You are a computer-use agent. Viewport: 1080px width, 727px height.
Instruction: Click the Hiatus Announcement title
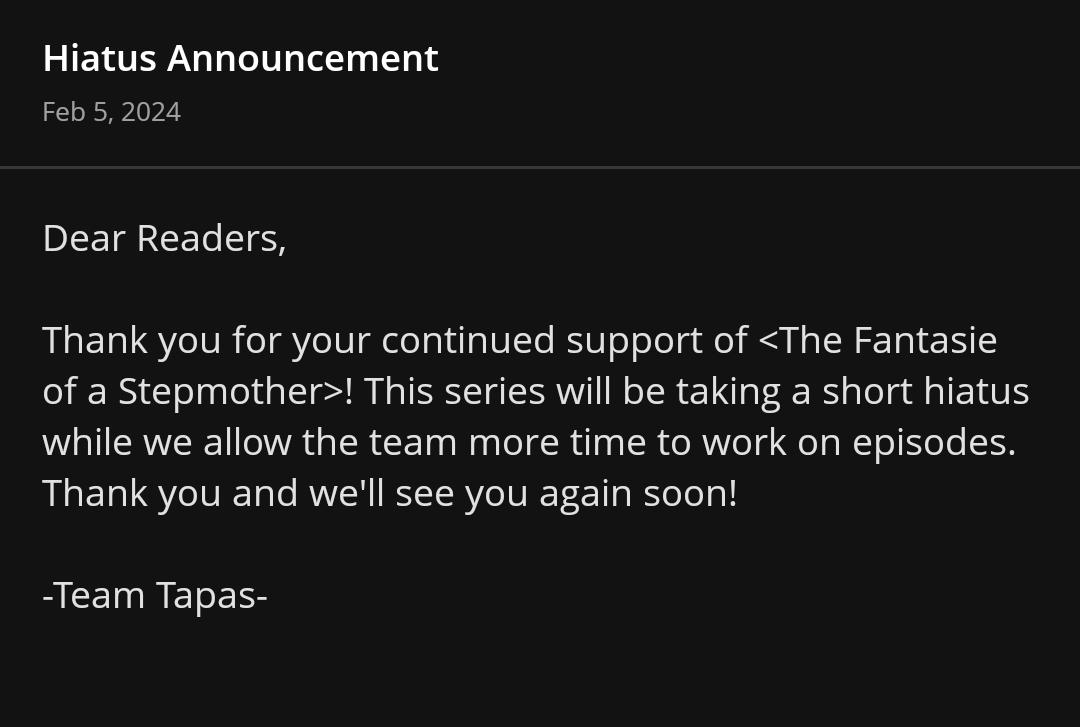(x=240, y=58)
